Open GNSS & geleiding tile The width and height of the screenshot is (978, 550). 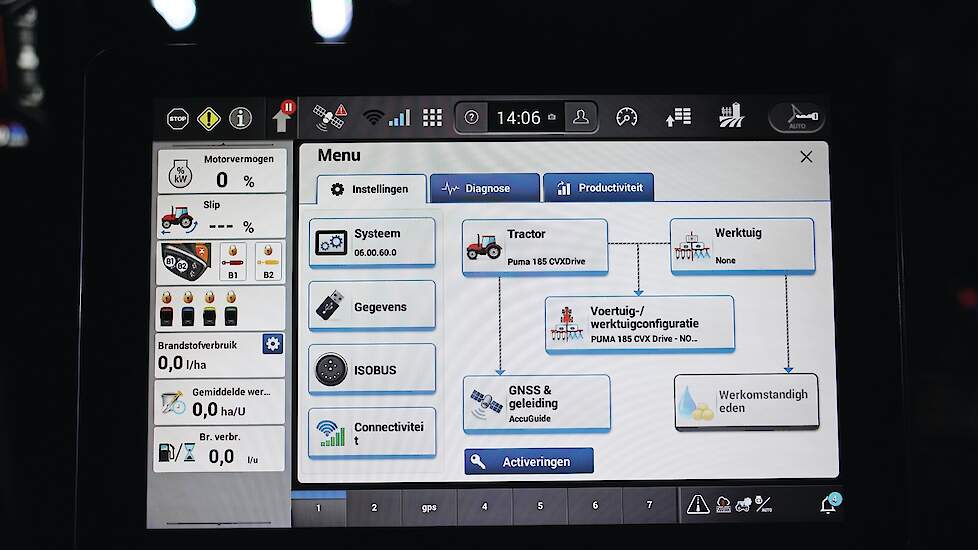tap(536, 403)
